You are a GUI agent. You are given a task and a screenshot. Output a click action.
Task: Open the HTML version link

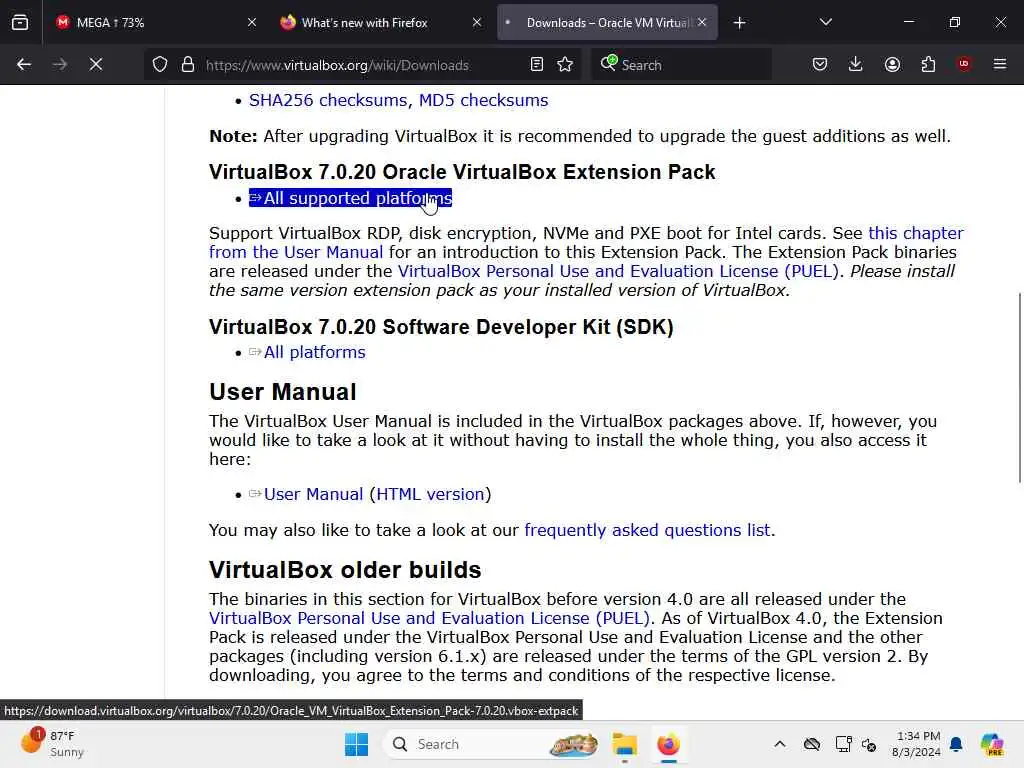tap(430, 494)
